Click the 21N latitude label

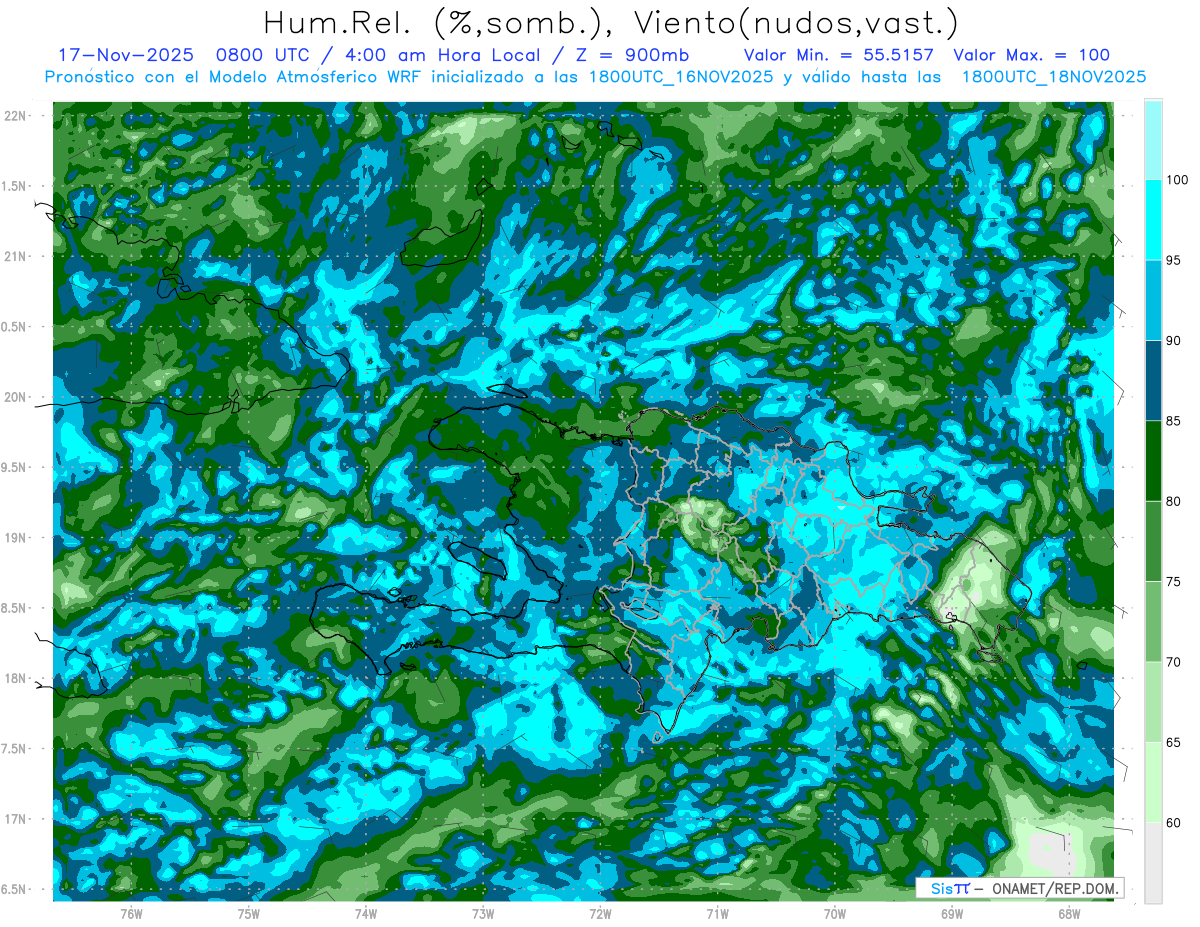(x=15, y=256)
